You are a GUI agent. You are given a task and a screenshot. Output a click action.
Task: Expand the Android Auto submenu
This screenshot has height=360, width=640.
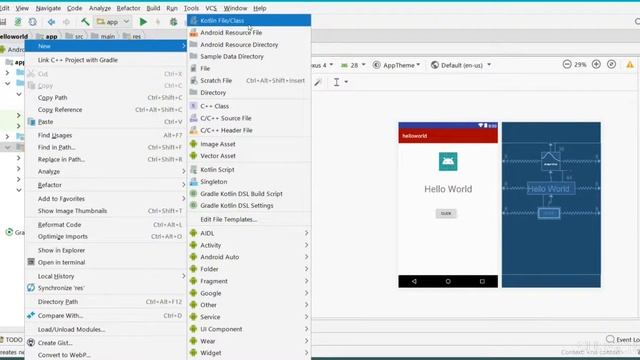pyautogui.click(x=249, y=257)
